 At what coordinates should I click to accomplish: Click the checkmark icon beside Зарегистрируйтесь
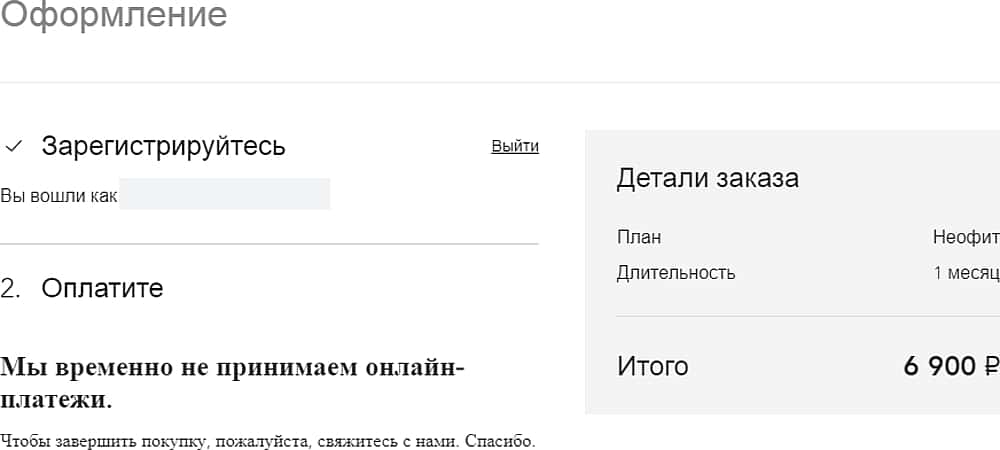pos(13,146)
